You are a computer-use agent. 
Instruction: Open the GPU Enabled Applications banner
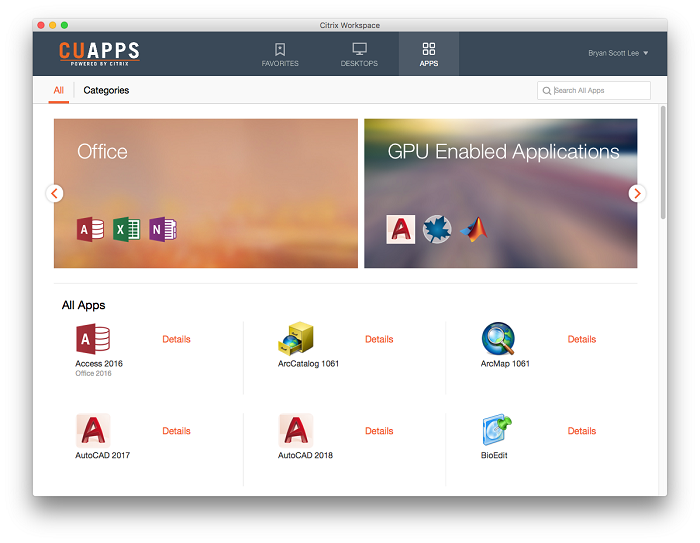tap(500, 193)
